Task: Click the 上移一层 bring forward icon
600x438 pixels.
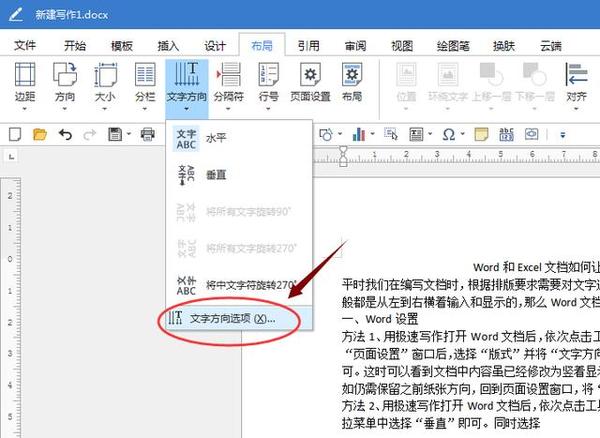Action: point(491,75)
